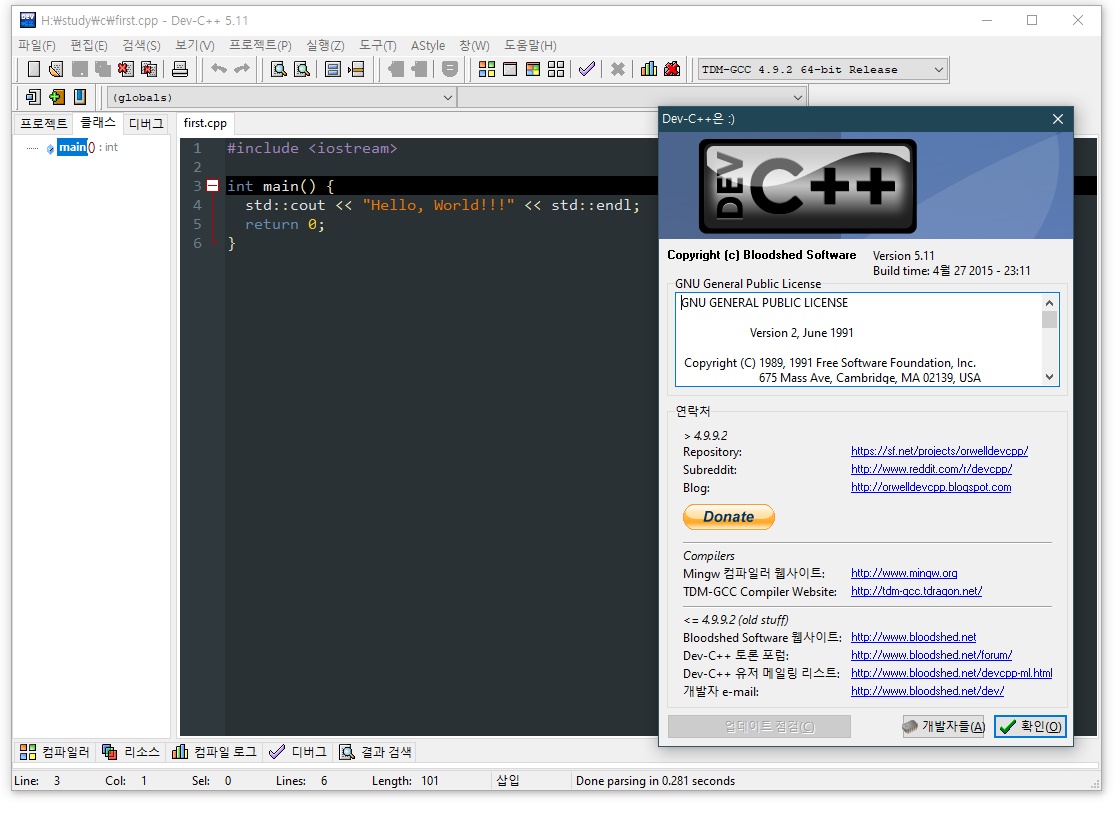1117x814 pixels.
Task: Open the bloodshed.net/forum/ link
Action: 932,655
